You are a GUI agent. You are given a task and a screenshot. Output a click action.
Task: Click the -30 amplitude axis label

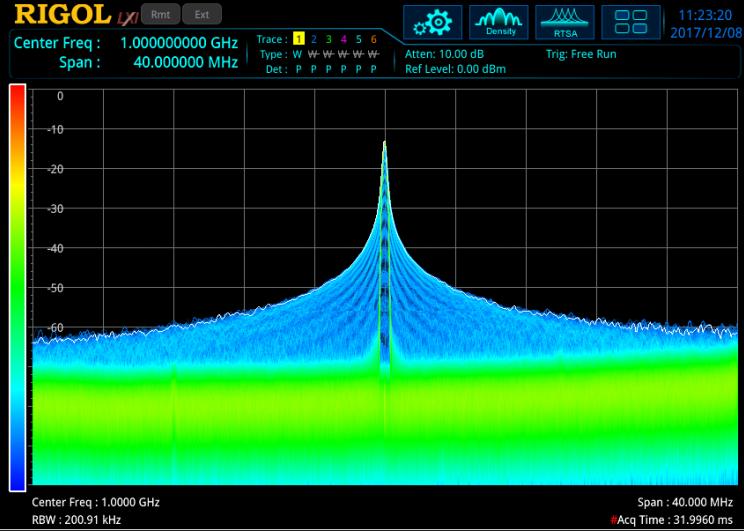pos(55,209)
